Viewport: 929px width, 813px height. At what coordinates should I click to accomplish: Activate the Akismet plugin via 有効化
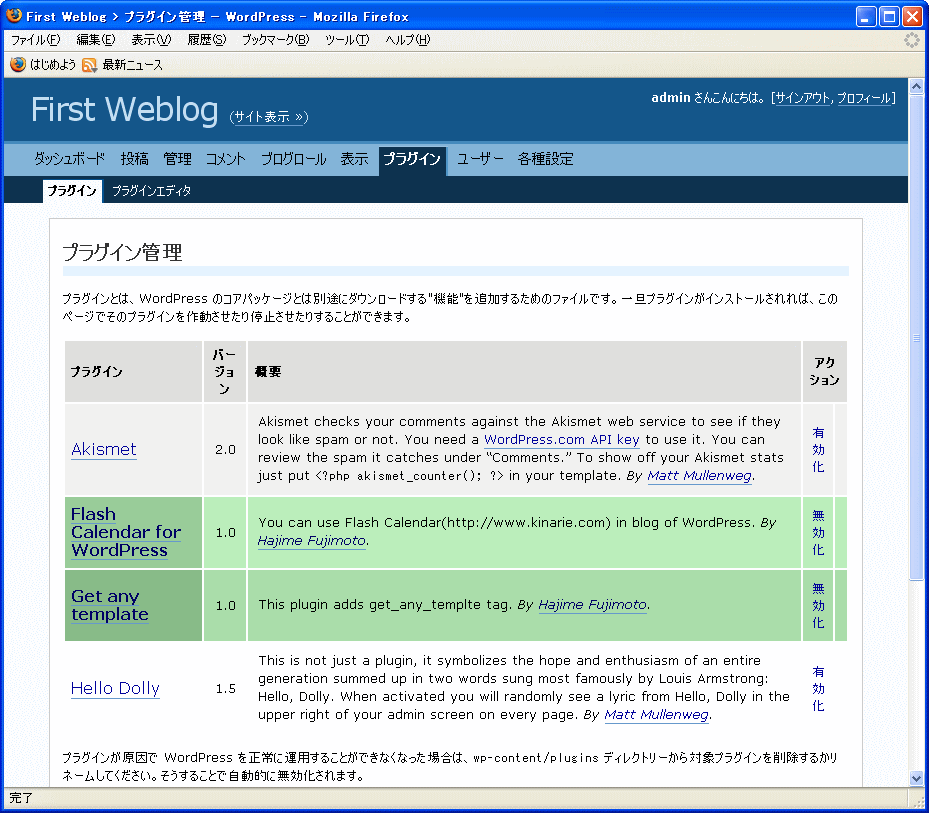tap(818, 450)
